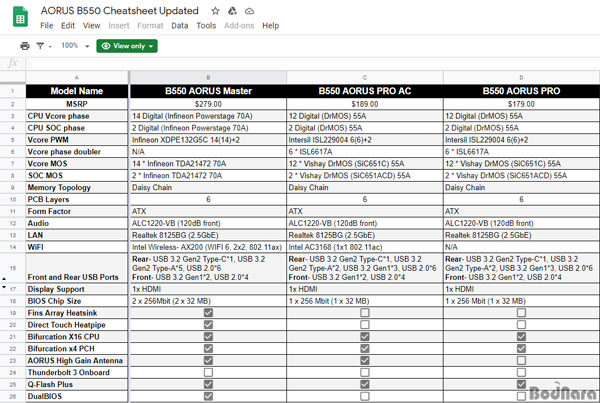
Task: Select the 'B550 AORUS PRO AC' header cell
Action: point(365,91)
